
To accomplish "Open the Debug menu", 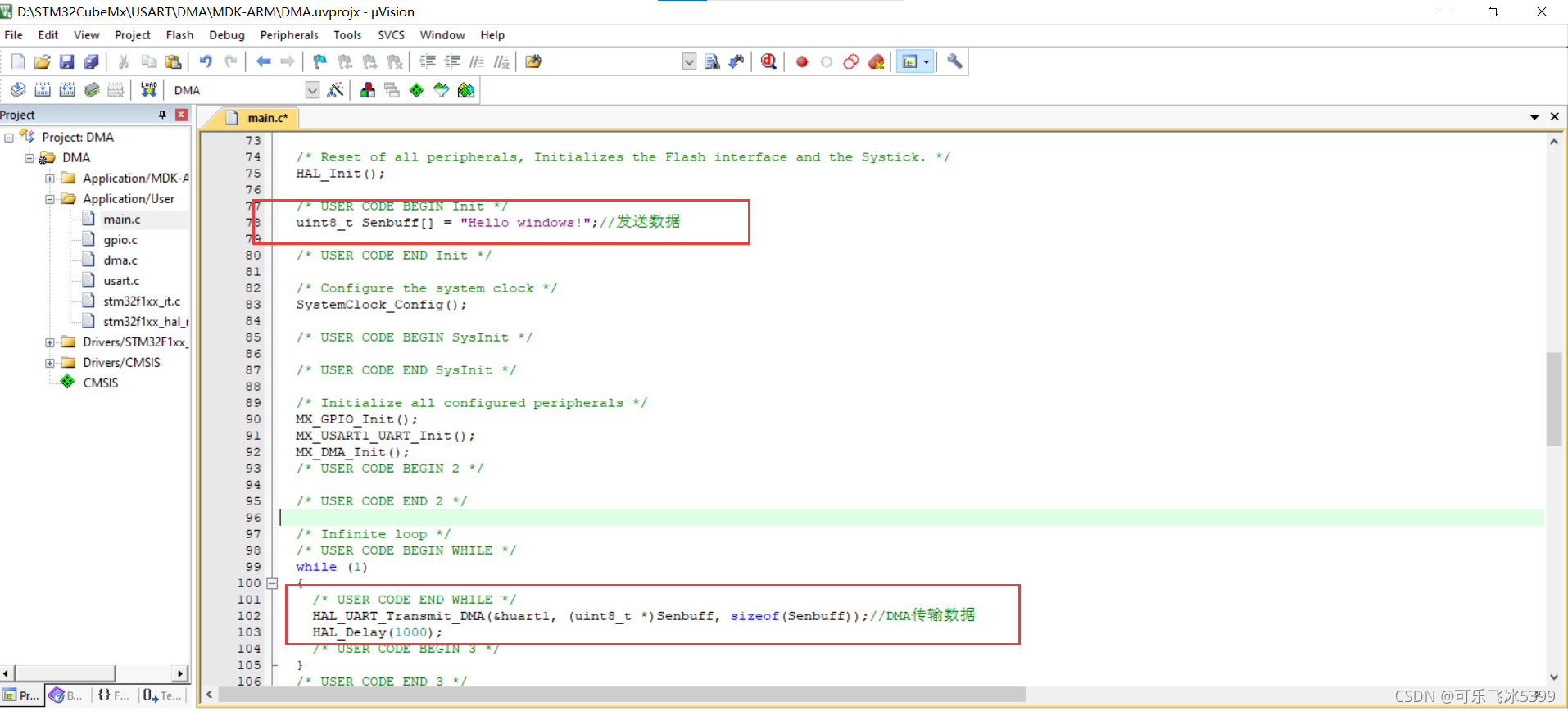I will click(x=227, y=35).
